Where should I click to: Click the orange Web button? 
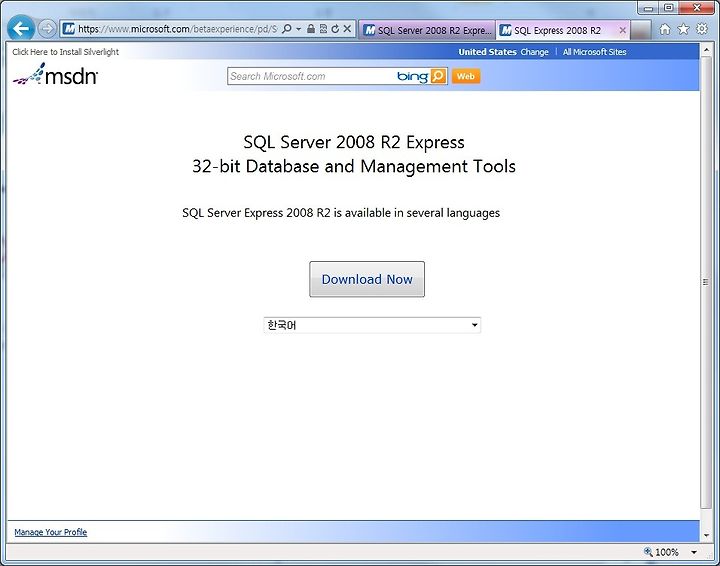(x=466, y=76)
